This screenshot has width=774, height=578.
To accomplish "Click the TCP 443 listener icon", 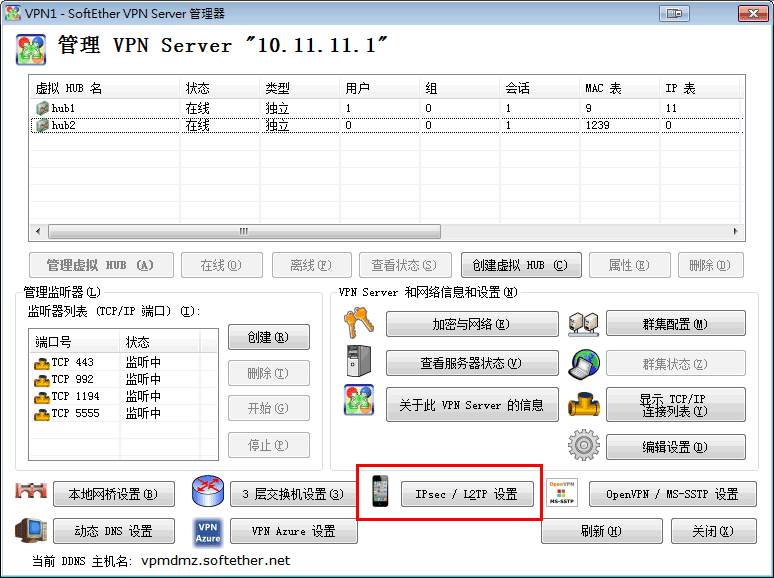I will [x=41, y=363].
